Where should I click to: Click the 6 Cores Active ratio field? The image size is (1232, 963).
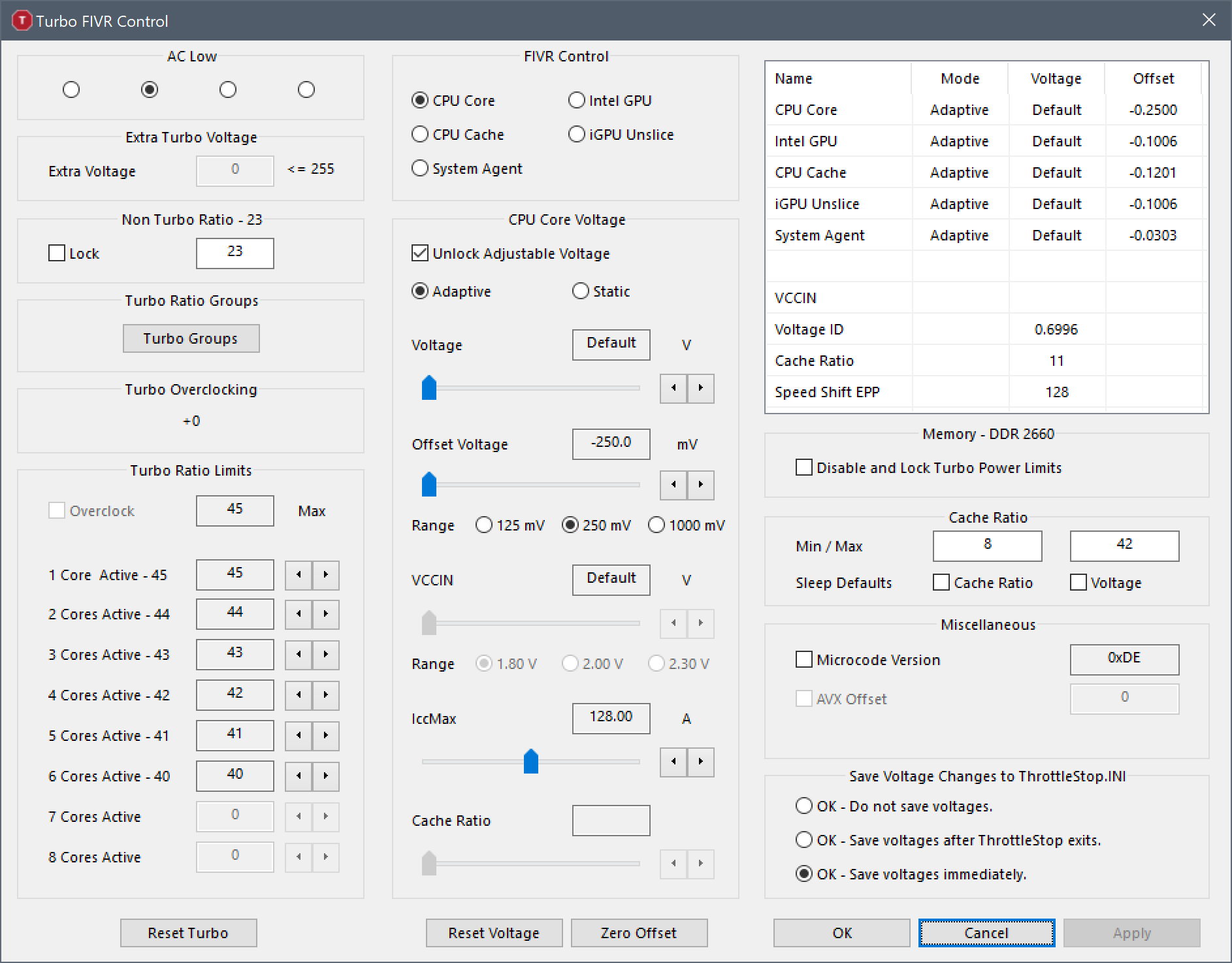pyautogui.click(x=235, y=776)
